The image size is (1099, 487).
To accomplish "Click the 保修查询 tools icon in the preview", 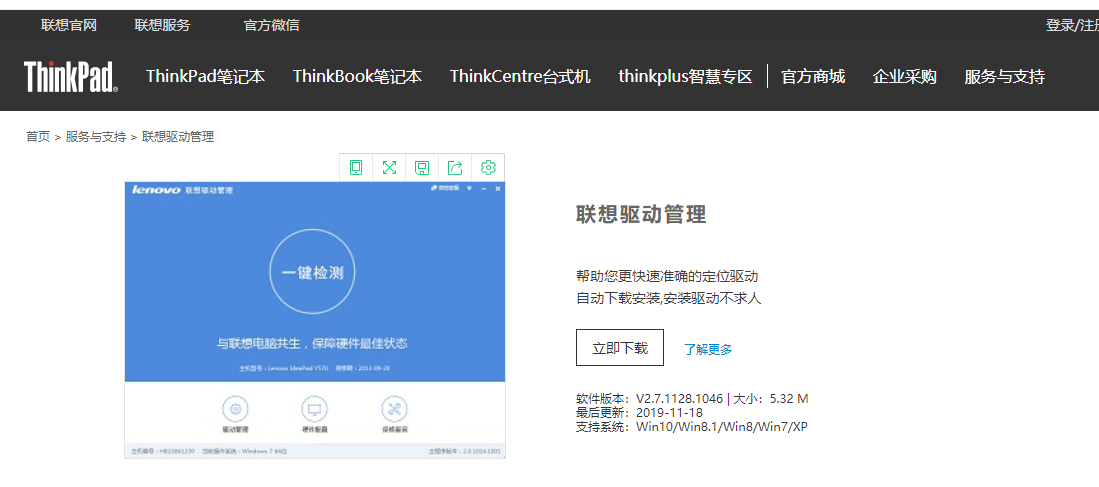I will [395, 409].
